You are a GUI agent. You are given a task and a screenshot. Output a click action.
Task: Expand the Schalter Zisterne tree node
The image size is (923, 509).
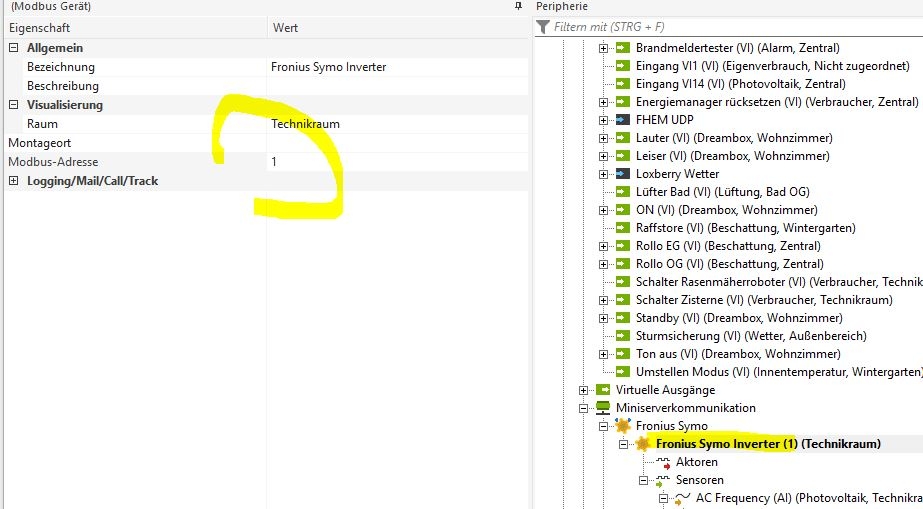click(x=603, y=300)
